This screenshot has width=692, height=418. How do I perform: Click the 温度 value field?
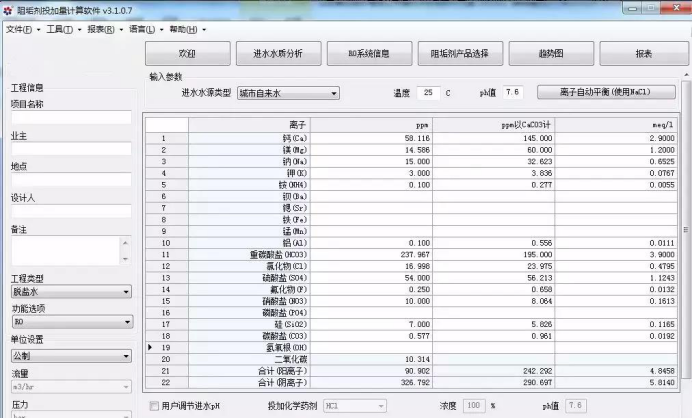428,93
